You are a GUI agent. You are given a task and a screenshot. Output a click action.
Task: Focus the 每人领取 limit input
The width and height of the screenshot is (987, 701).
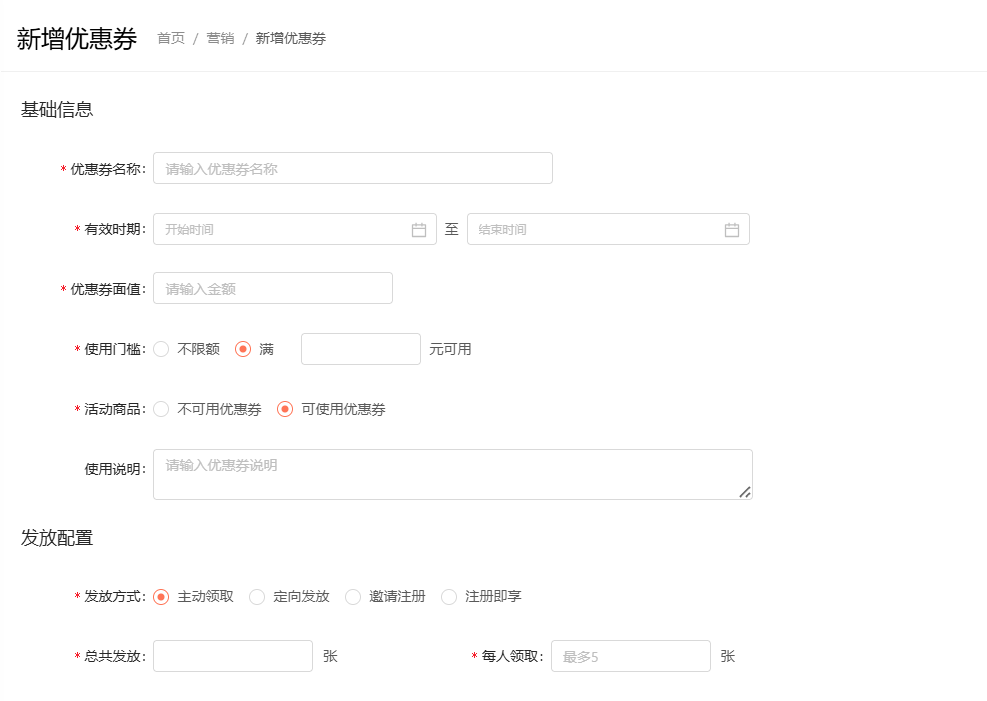(x=631, y=656)
